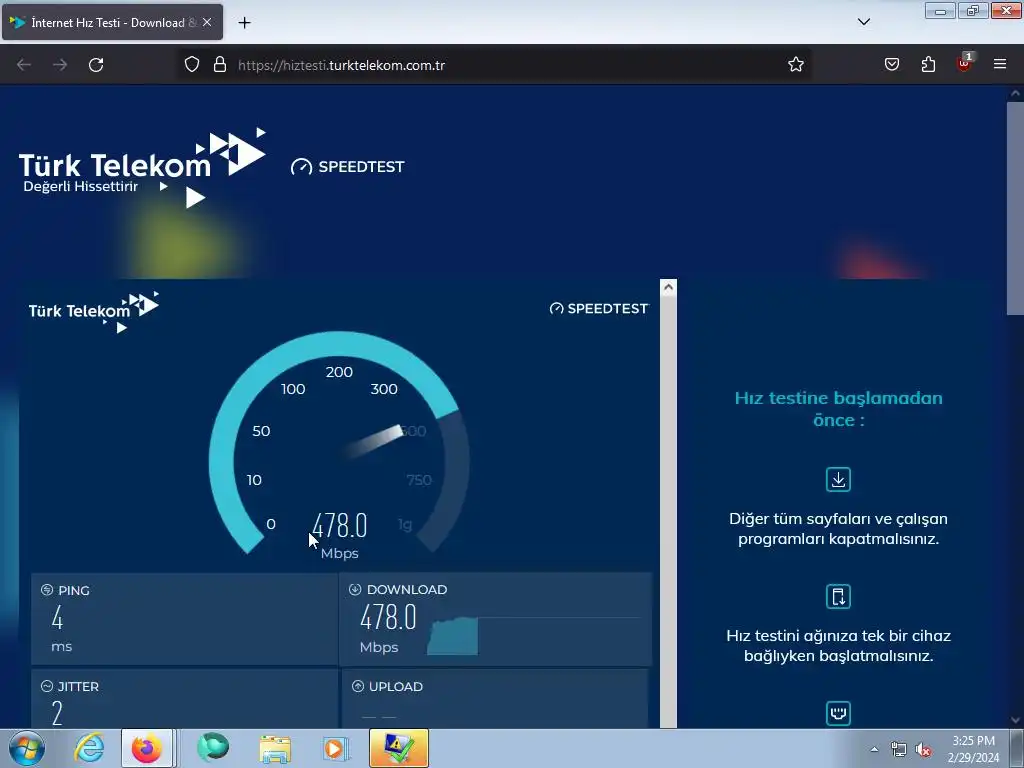The width and height of the screenshot is (1024, 768).
Task: Click the download speed graph
Action: click(x=453, y=635)
